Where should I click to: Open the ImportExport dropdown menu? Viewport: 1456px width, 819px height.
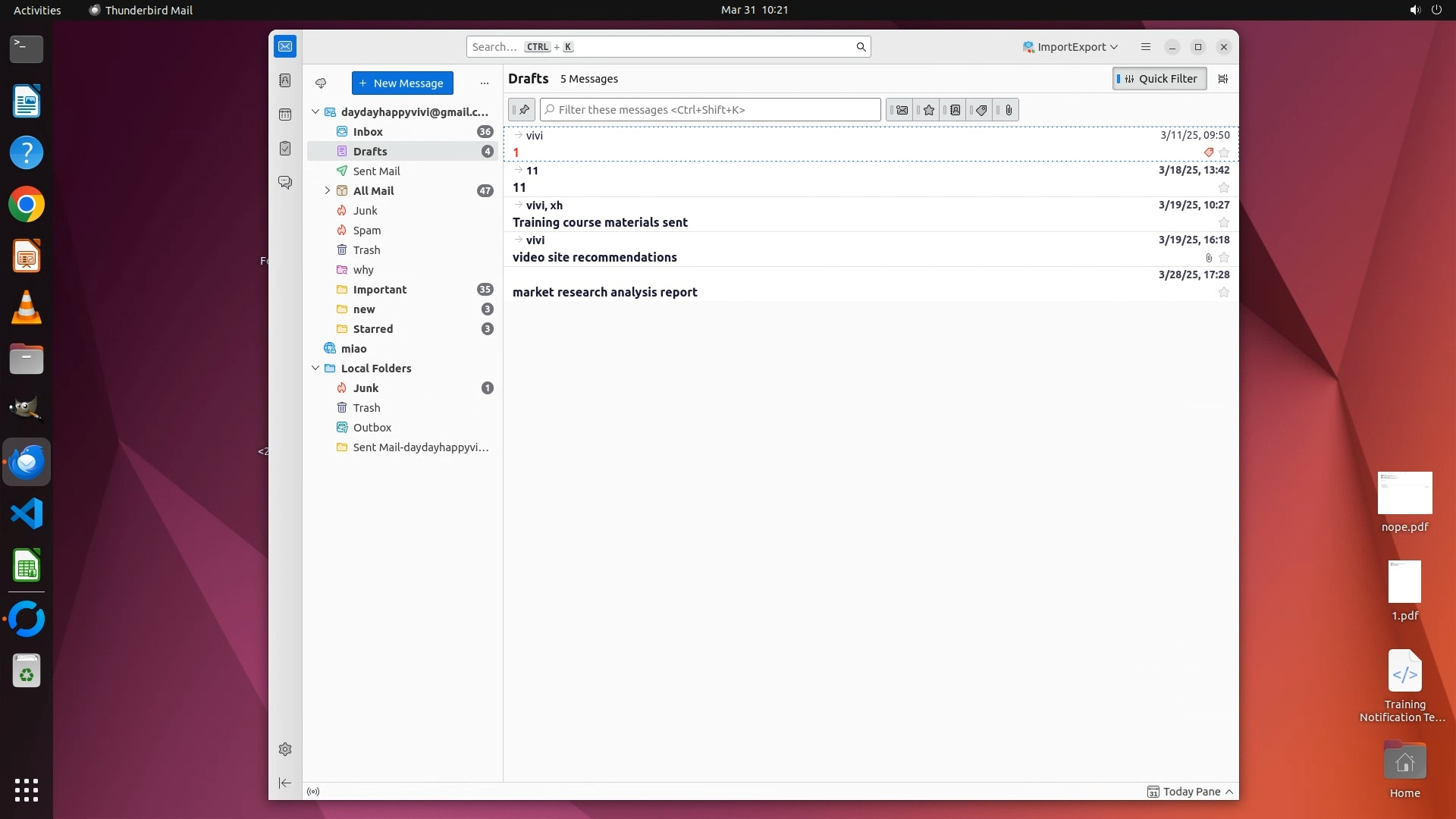1070,47
